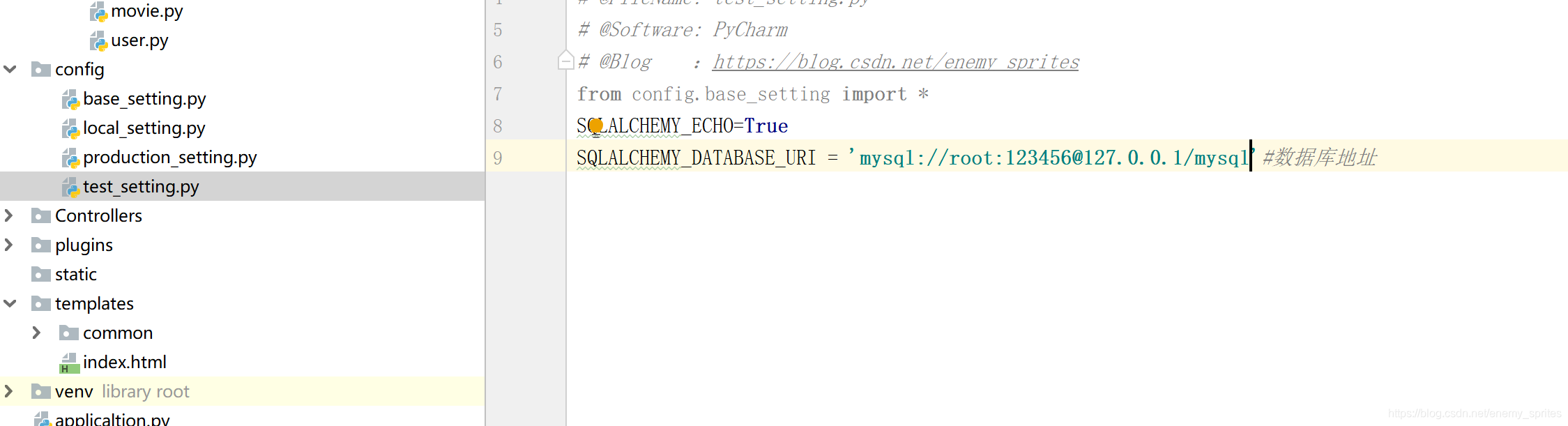This screenshot has width=1568, height=426.
Task: Collapse the config folder
Action: (10, 70)
